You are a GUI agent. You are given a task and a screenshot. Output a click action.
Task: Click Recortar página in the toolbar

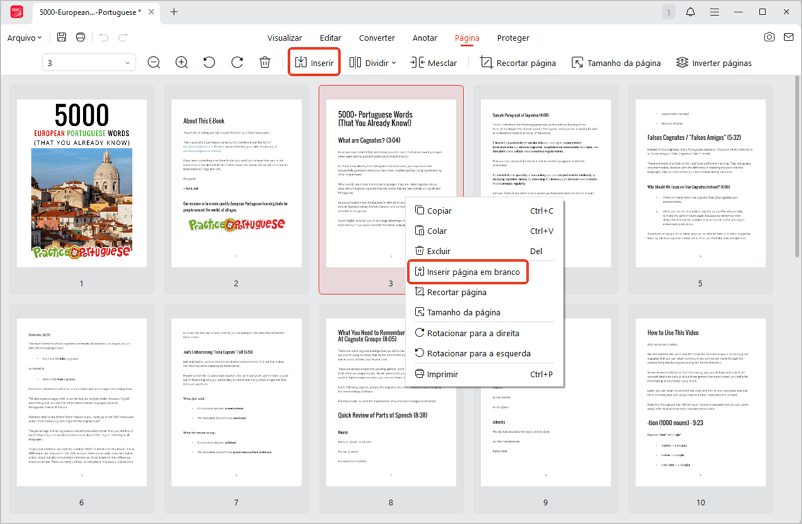coord(518,62)
